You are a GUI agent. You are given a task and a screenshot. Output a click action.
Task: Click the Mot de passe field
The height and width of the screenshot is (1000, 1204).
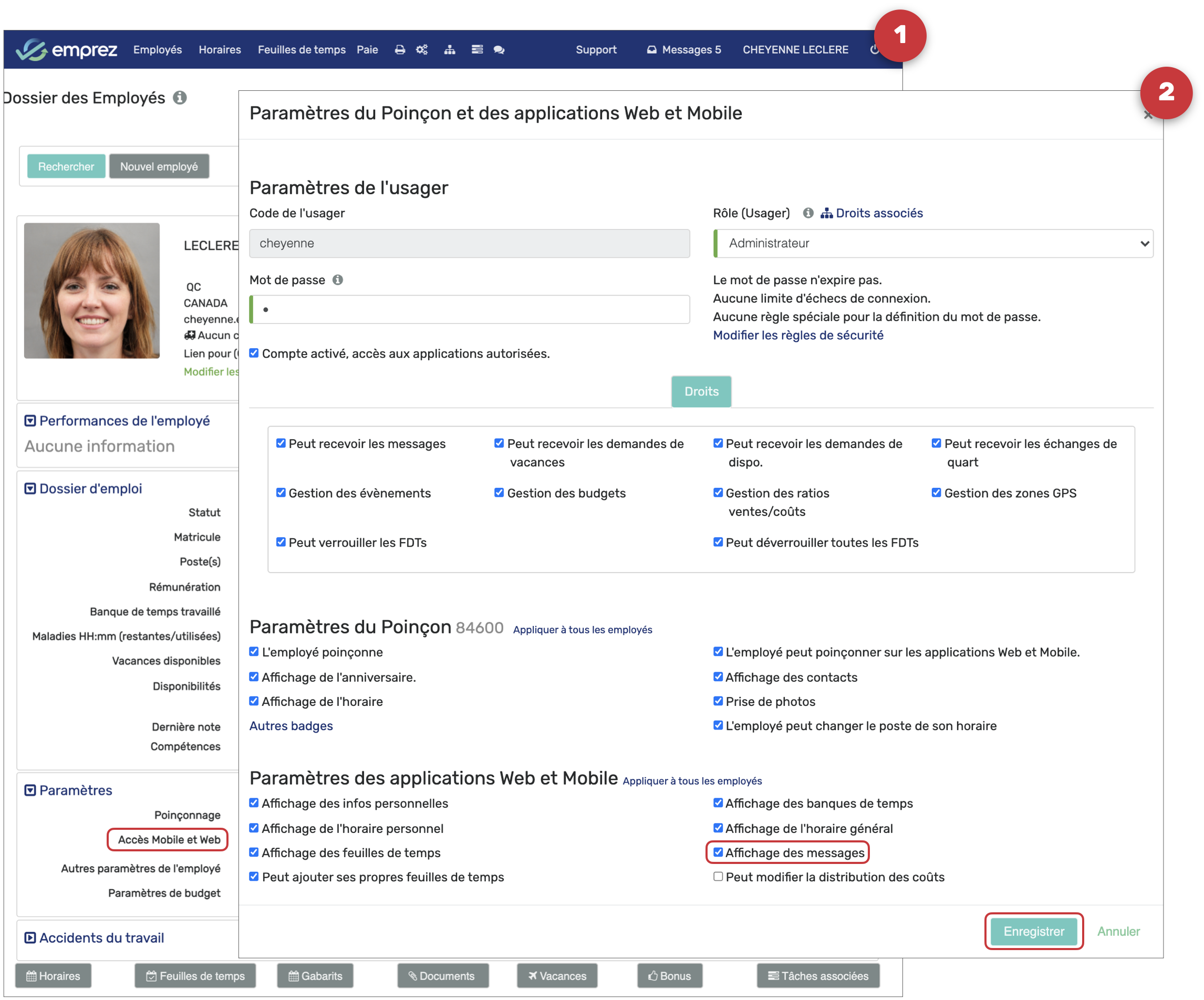click(470, 309)
